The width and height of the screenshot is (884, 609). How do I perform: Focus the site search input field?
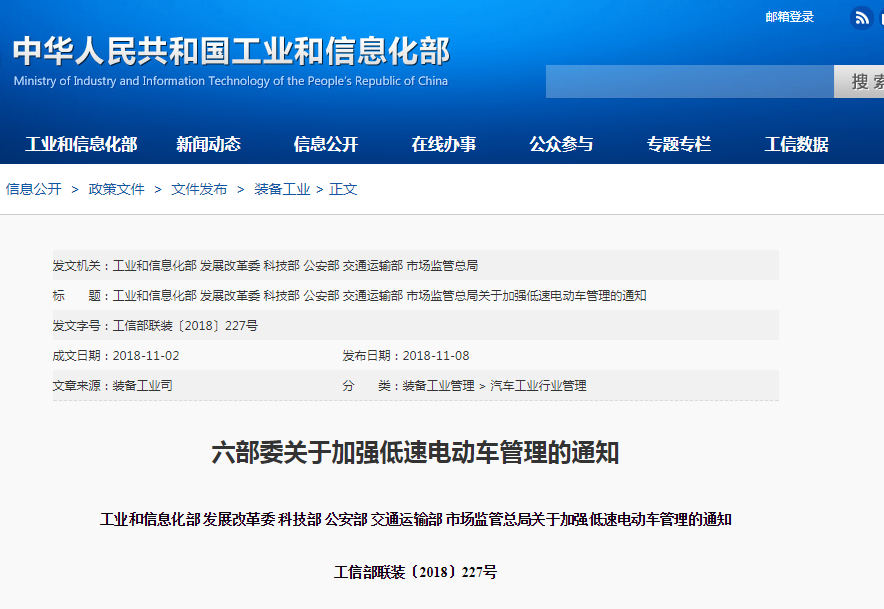coord(689,82)
